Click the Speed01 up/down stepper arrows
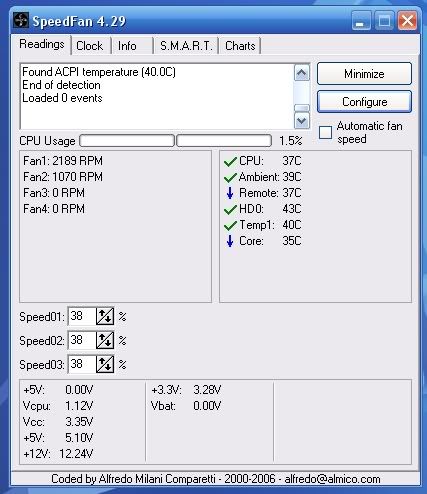The image size is (427, 494). point(105,316)
